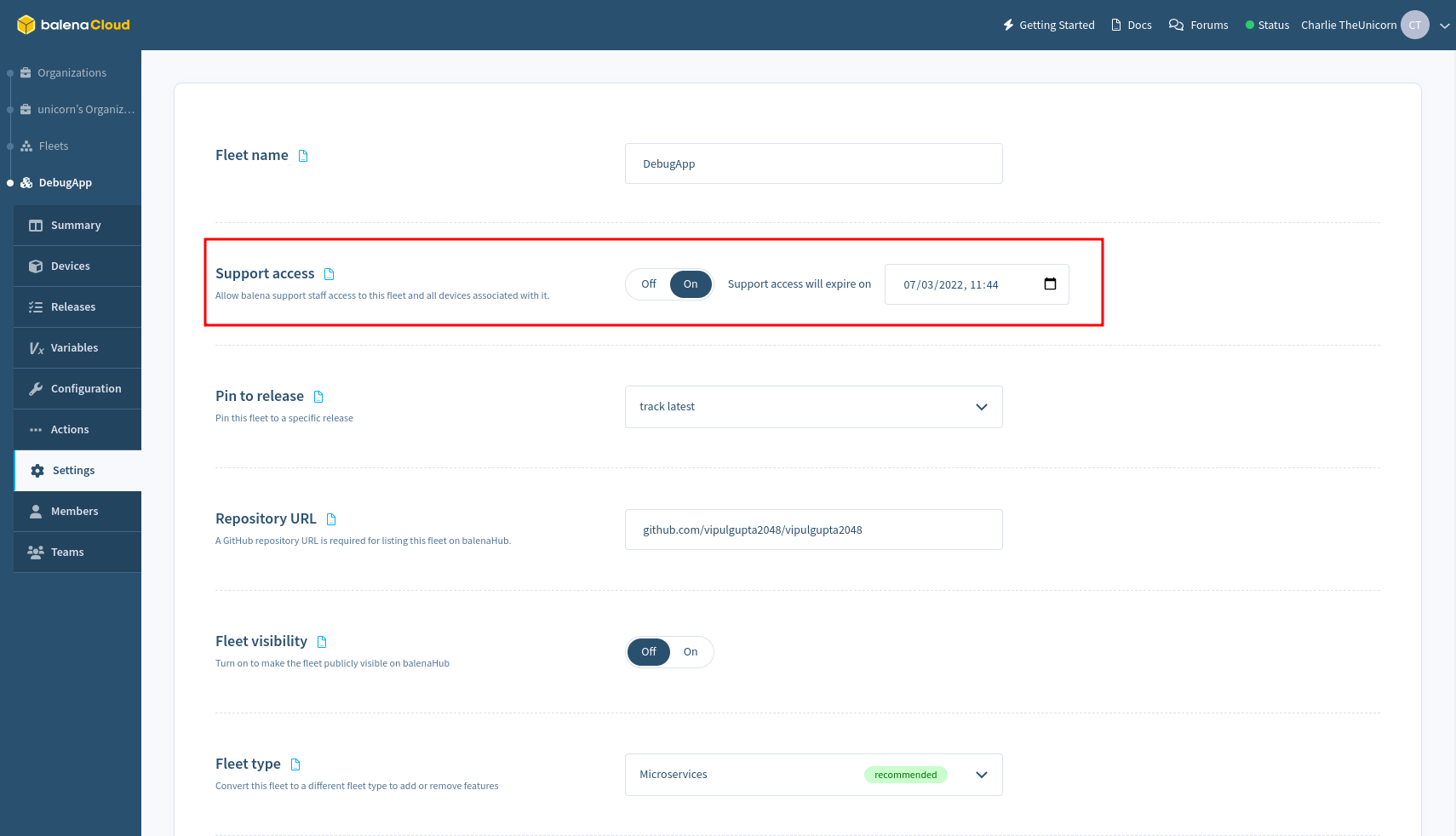Viewport: 1456px width, 836px height.
Task: Click documentation icon next to Pin to release
Action: pos(318,397)
